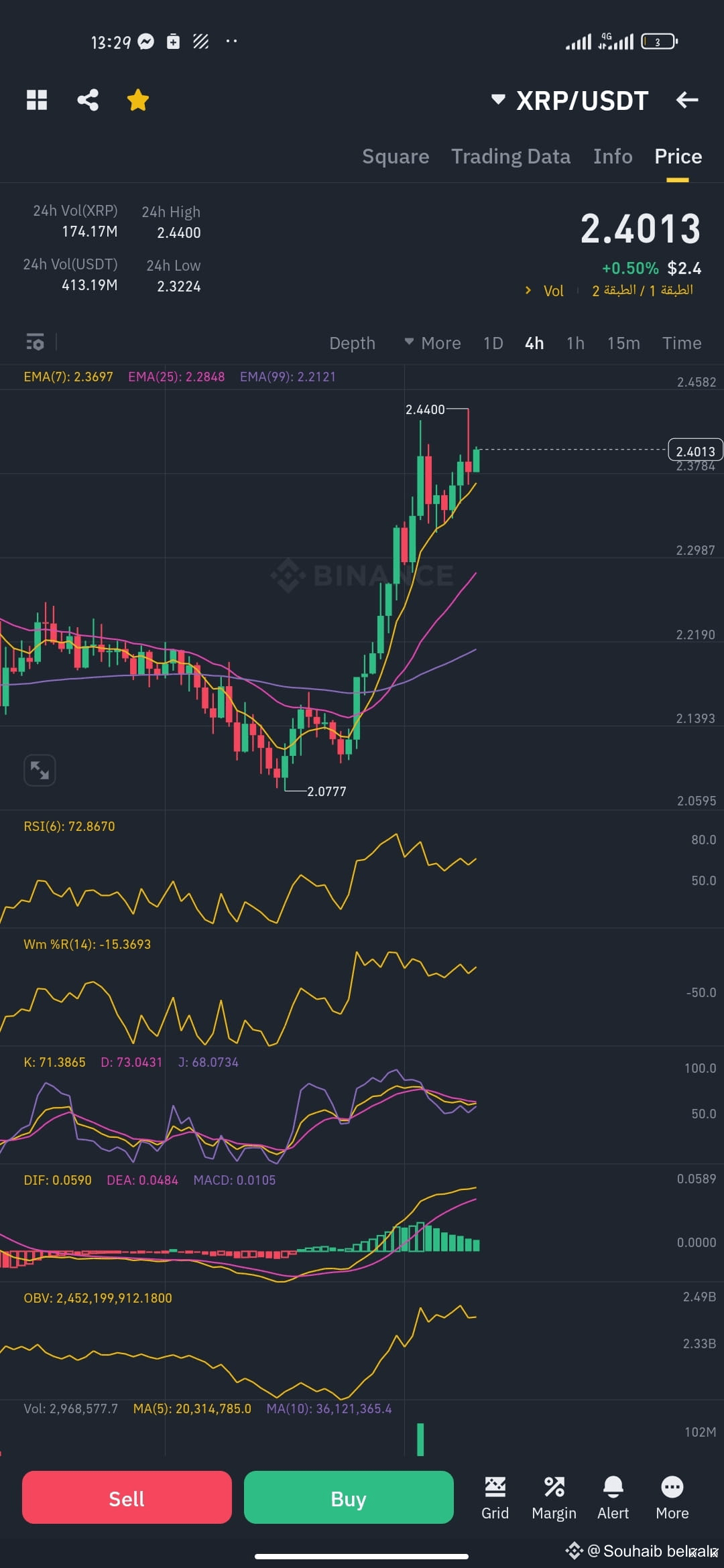724x1568 pixels.
Task: Tap the current price 2.4013
Action: tap(641, 229)
